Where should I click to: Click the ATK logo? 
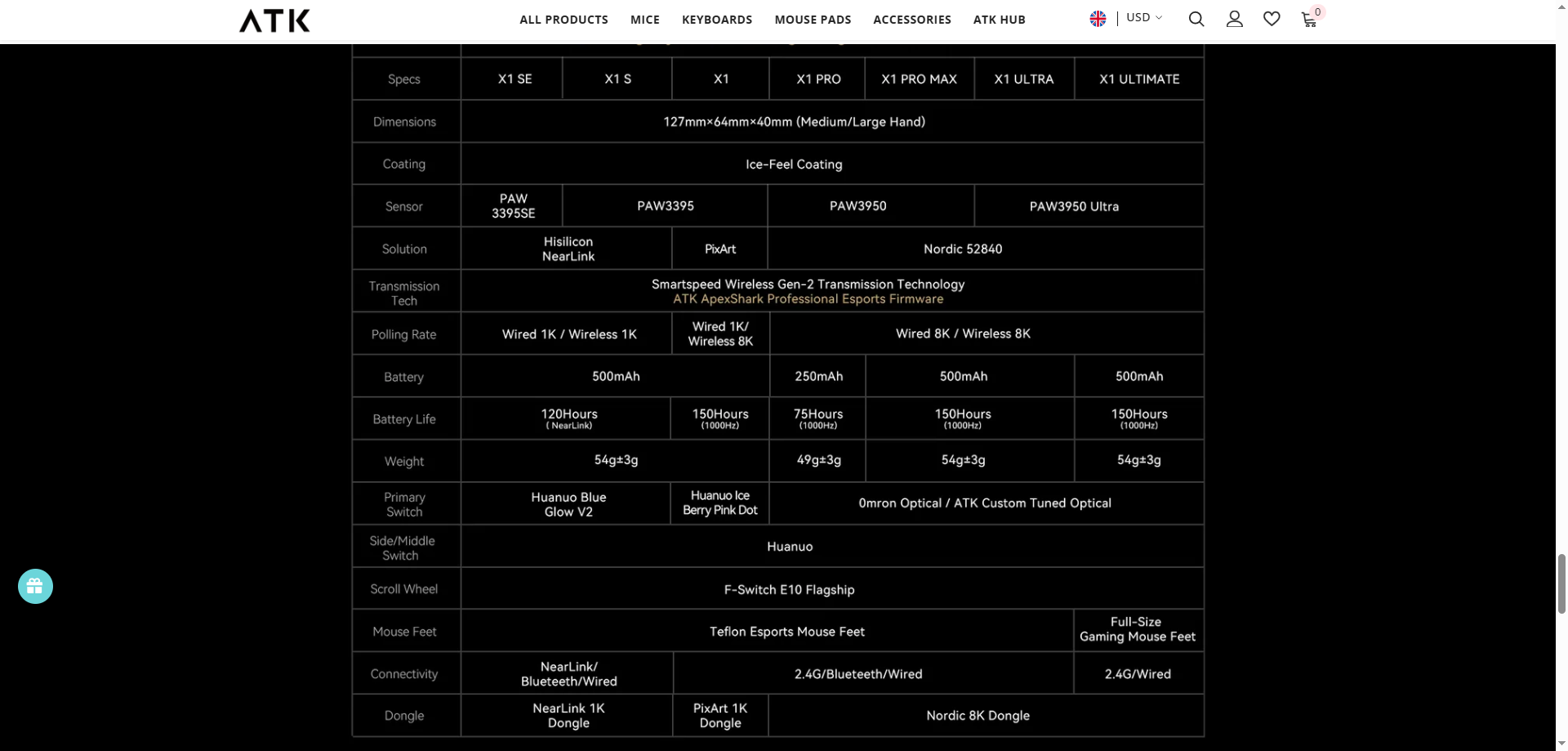(274, 20)
